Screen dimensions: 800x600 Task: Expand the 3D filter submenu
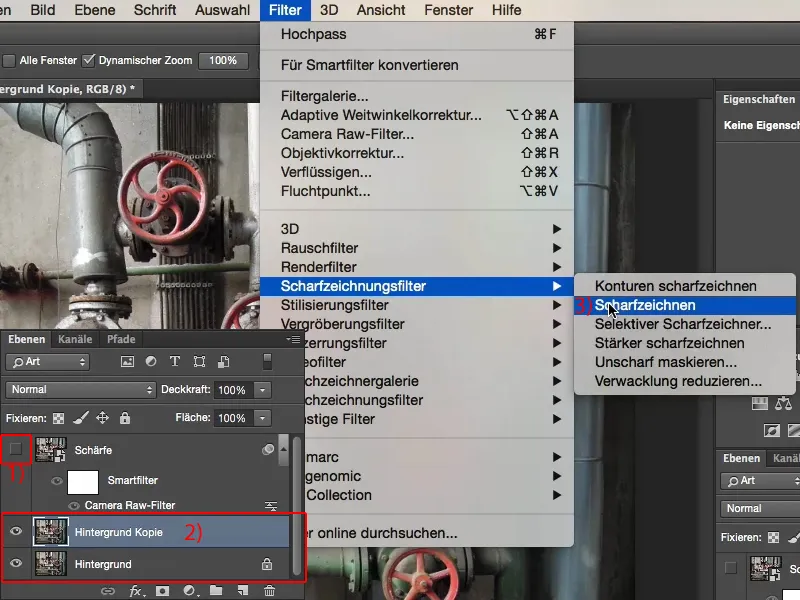click(417, 229)
